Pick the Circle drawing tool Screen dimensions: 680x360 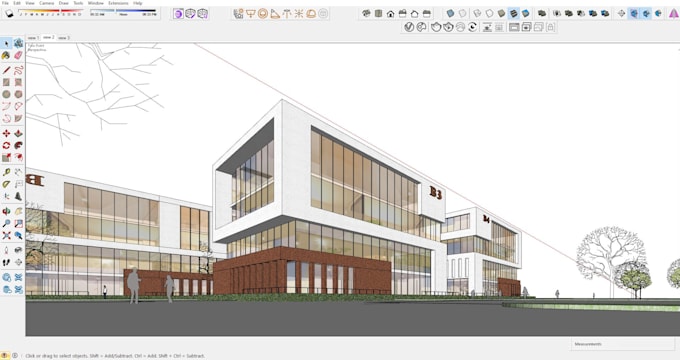[6, 94]
